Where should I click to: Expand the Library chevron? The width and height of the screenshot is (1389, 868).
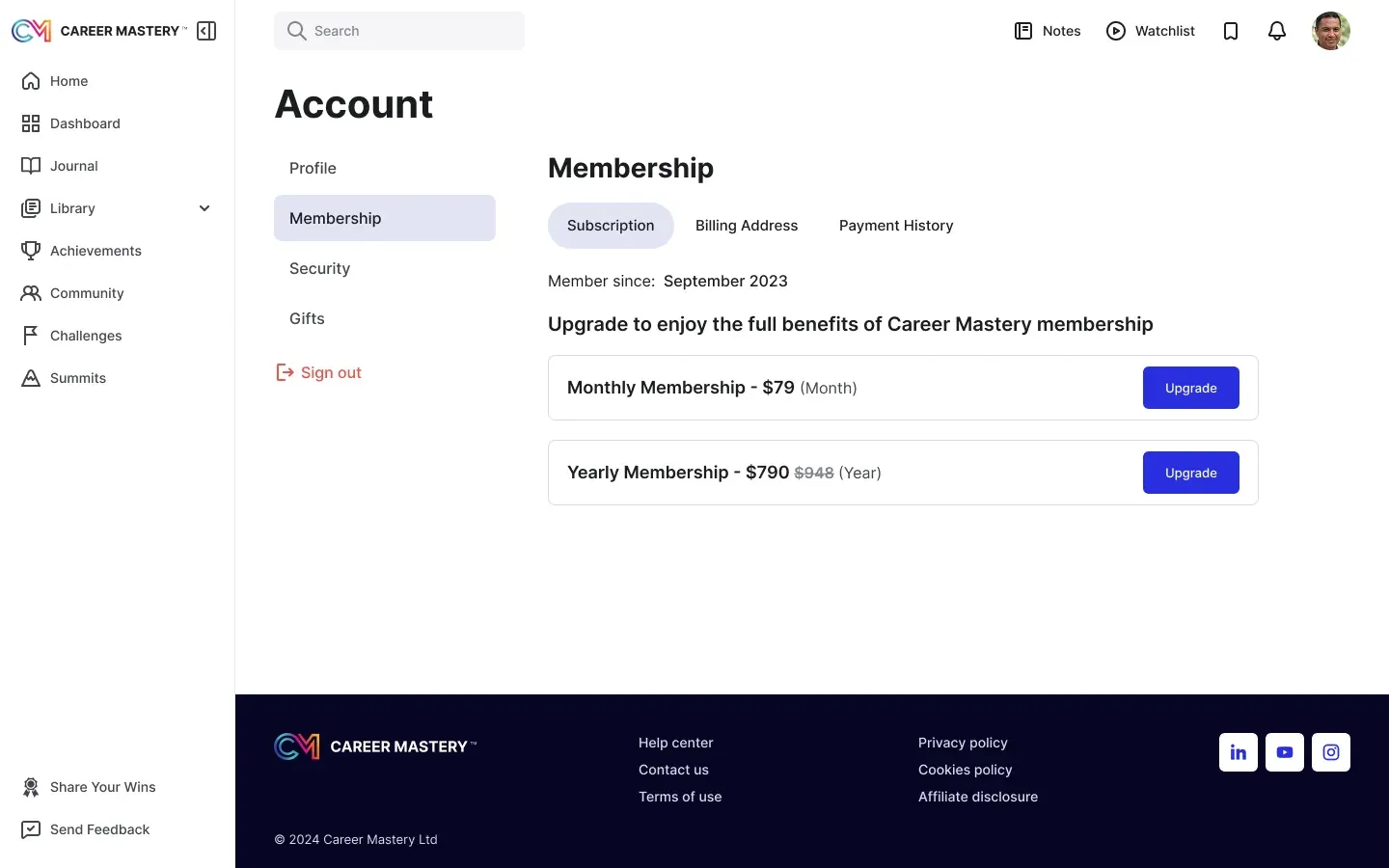tap(204, 208)
